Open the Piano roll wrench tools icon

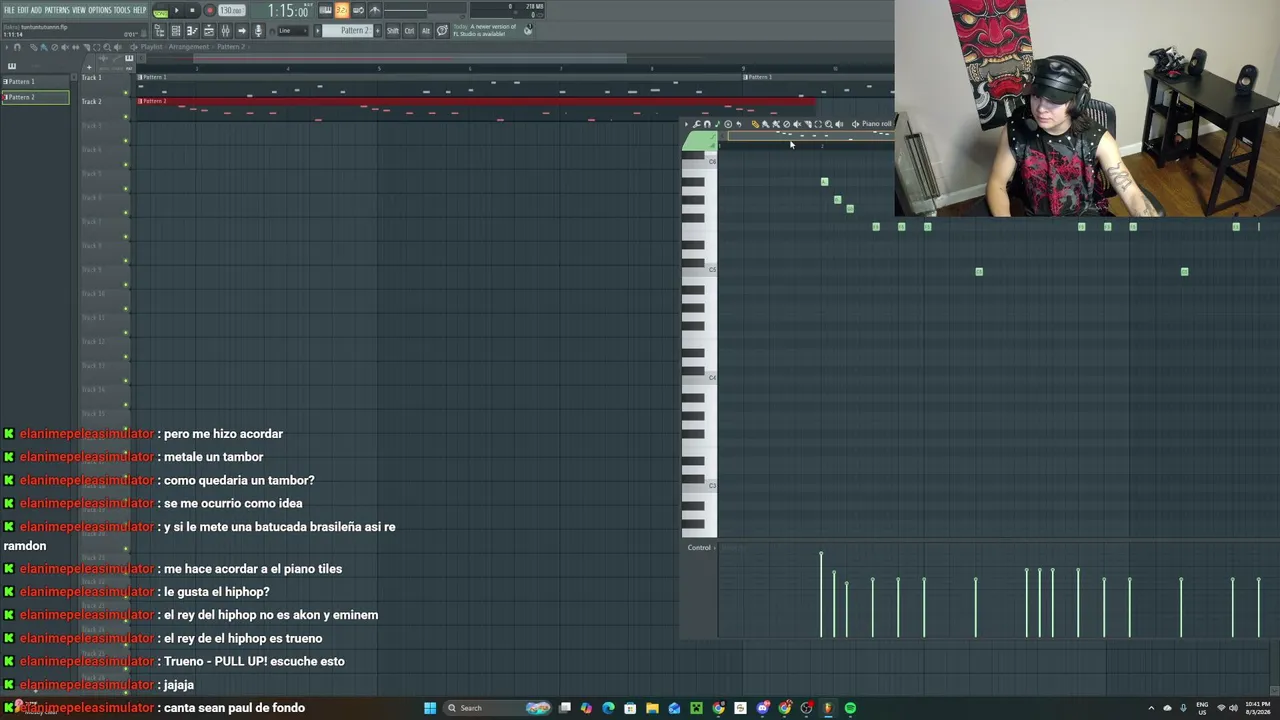697,124
